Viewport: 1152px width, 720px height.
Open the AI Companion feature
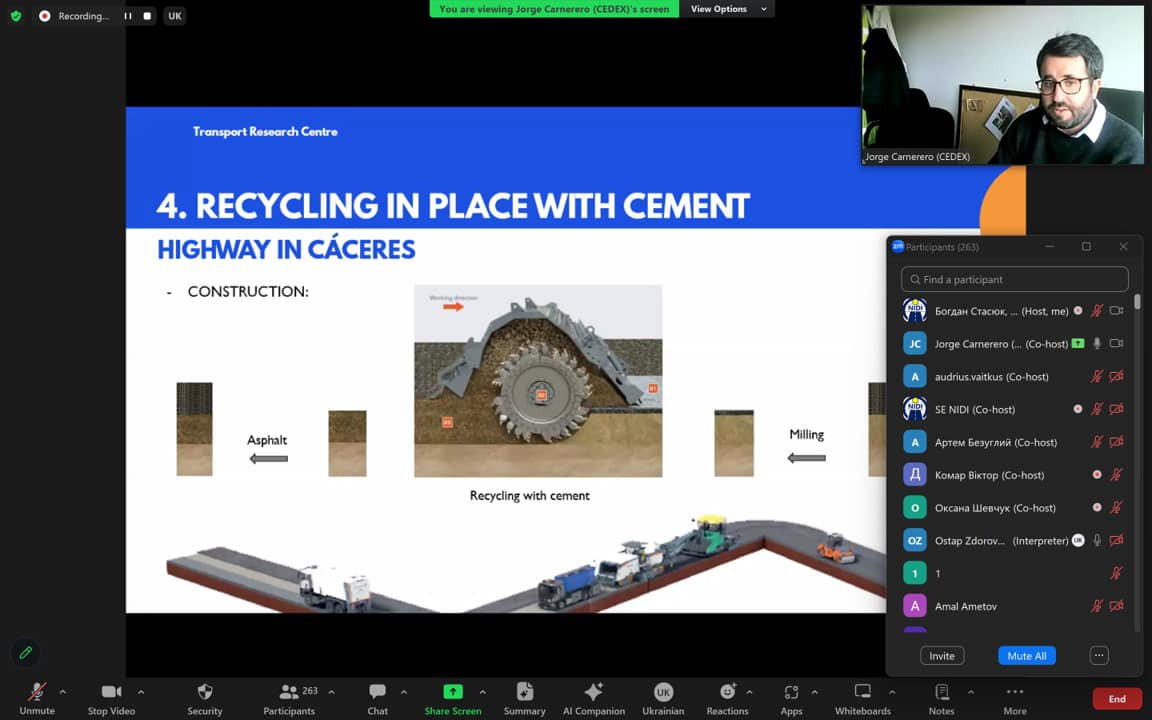(593, 697)
